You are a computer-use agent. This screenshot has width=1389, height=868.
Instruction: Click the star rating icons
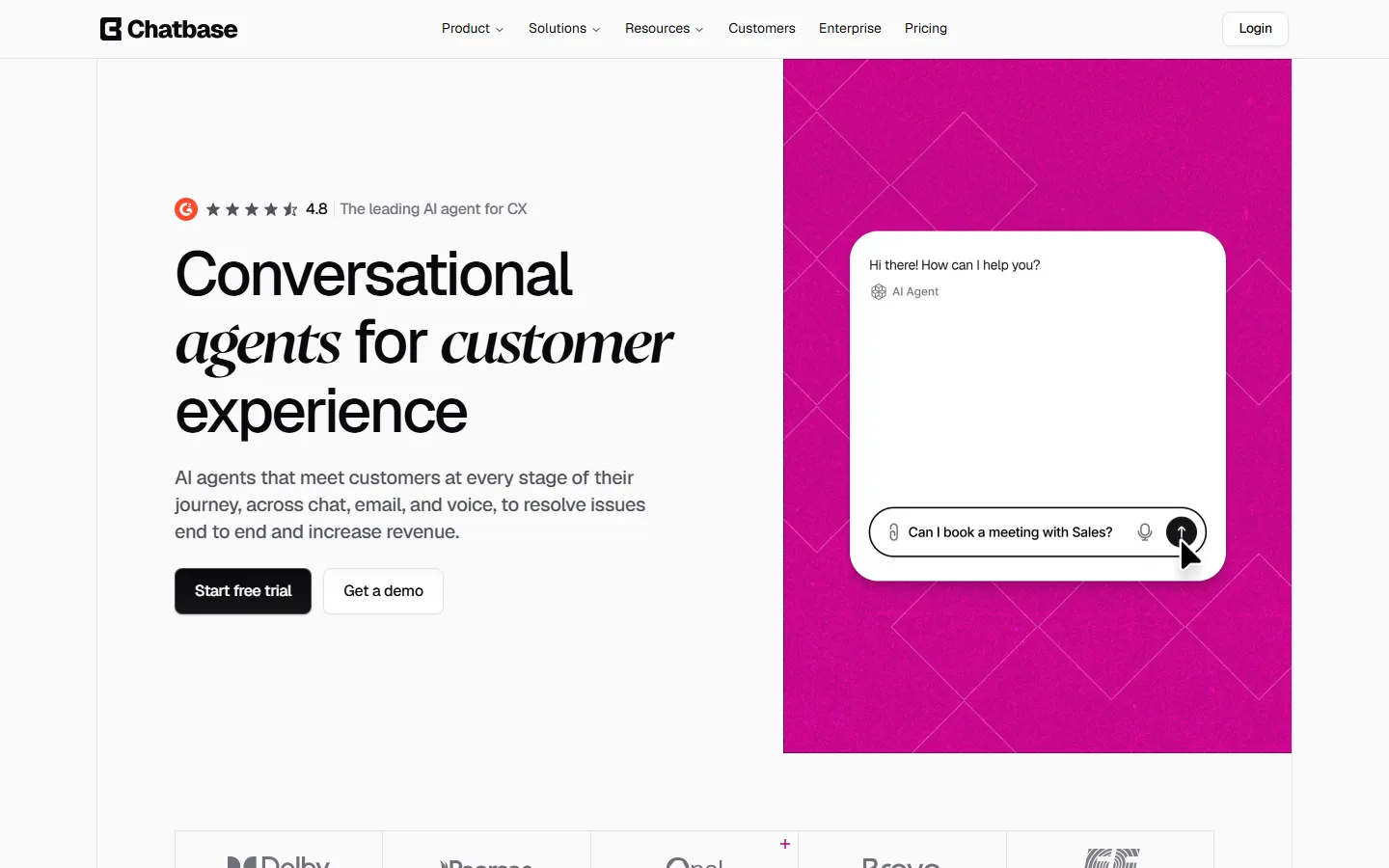pos(252,209)
